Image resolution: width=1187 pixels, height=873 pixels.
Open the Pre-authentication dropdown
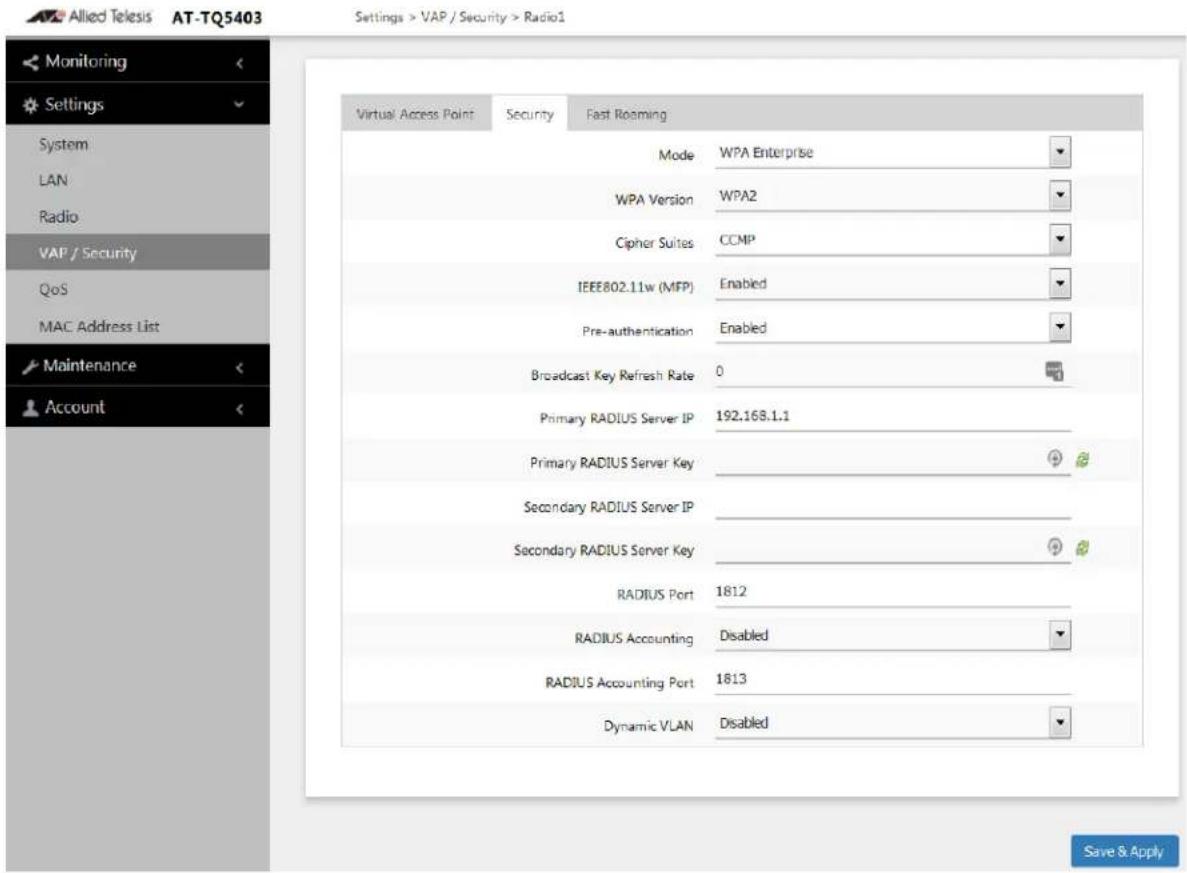pyautogui.click(x=893, y=328)
